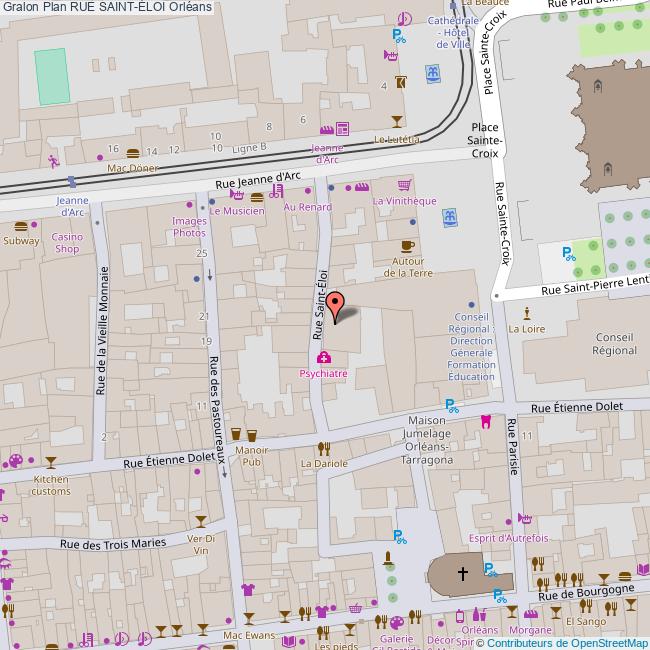650x650 pixels.
Task: Click the La Dariole restaurant icon
Action: pos(323,448)
